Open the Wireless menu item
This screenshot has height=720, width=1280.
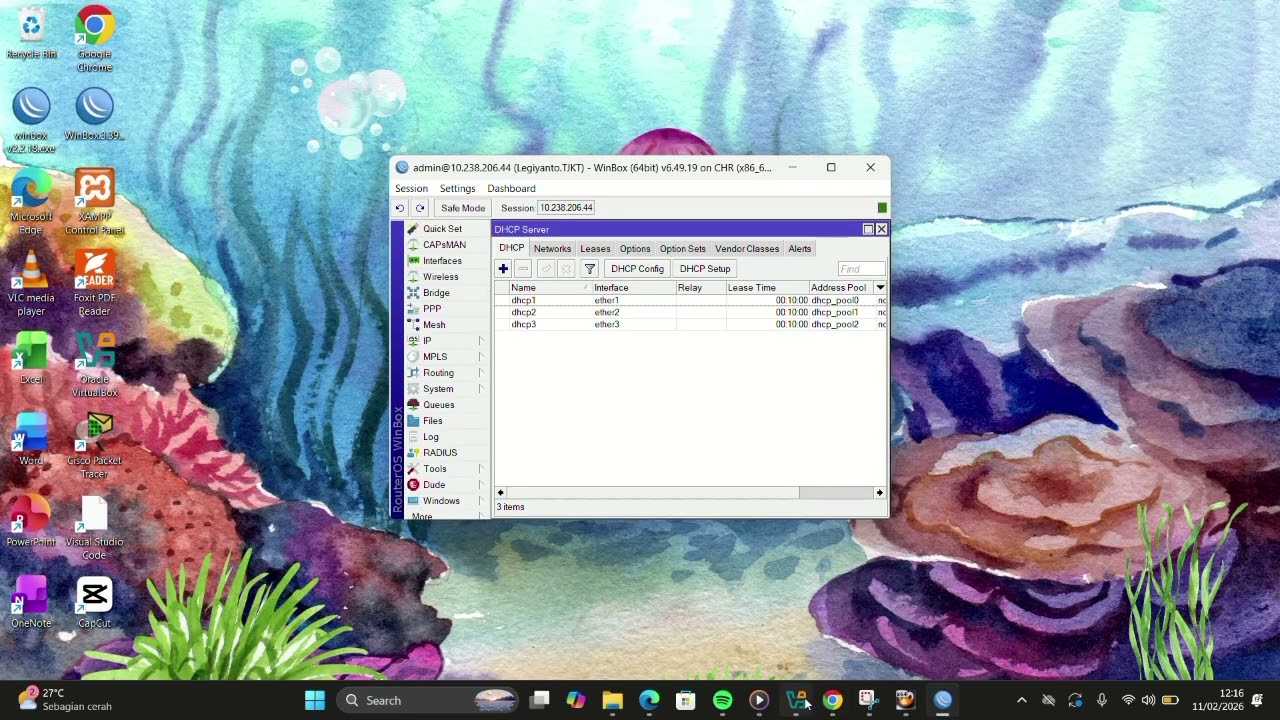pos(440,277)
